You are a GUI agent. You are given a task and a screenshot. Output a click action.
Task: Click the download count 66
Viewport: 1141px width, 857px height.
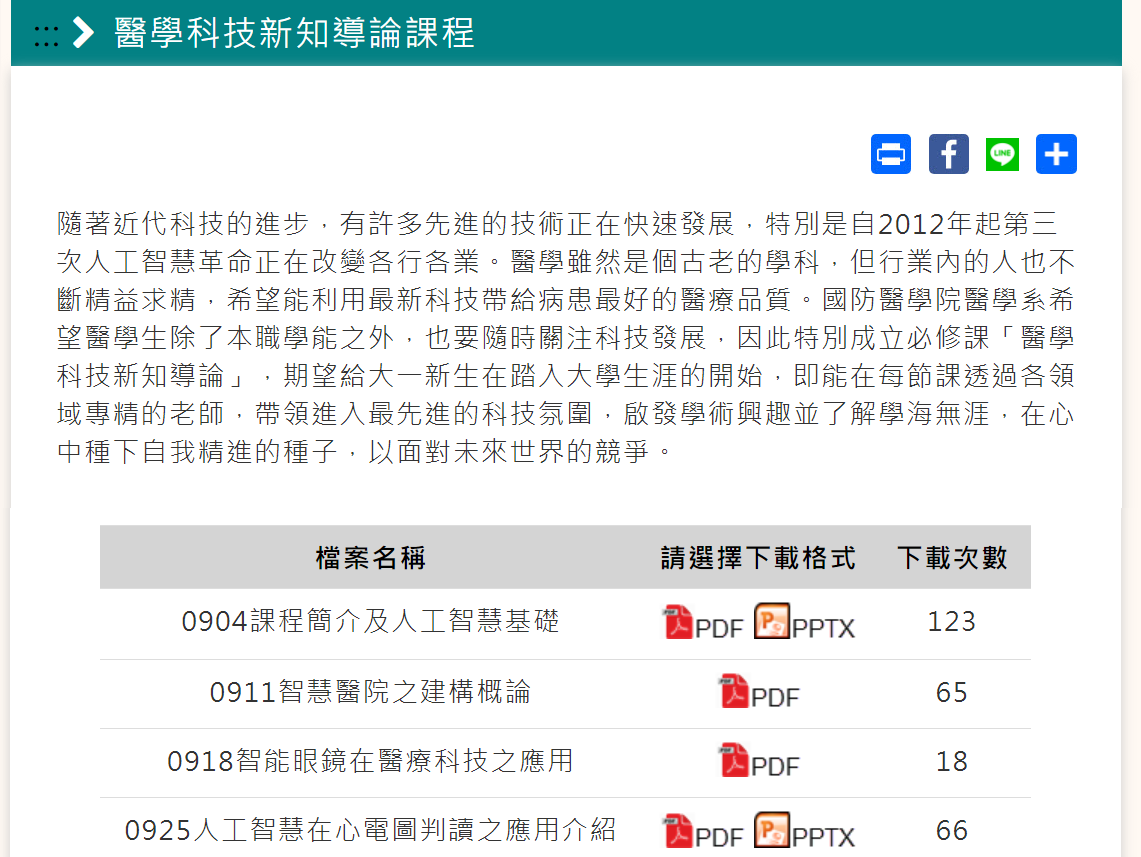(952, 830)
